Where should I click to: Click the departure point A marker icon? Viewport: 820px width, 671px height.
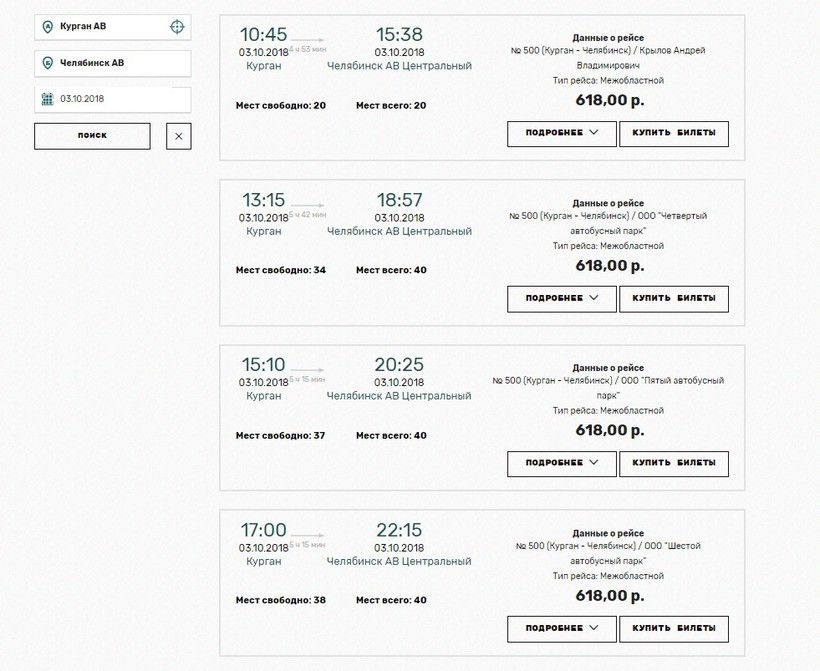click(48, 26)
